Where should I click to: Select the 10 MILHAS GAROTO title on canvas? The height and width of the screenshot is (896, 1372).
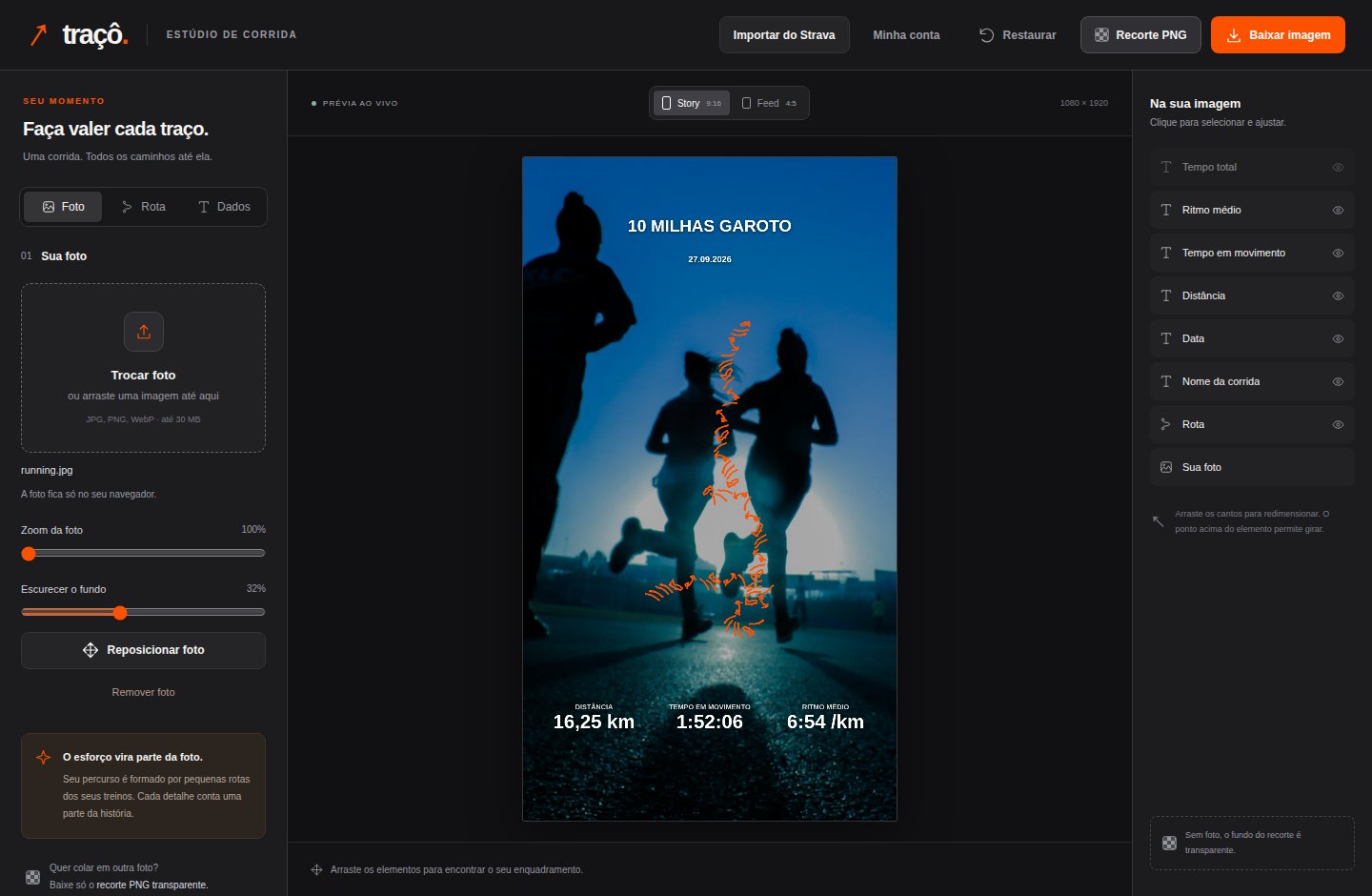710,226
